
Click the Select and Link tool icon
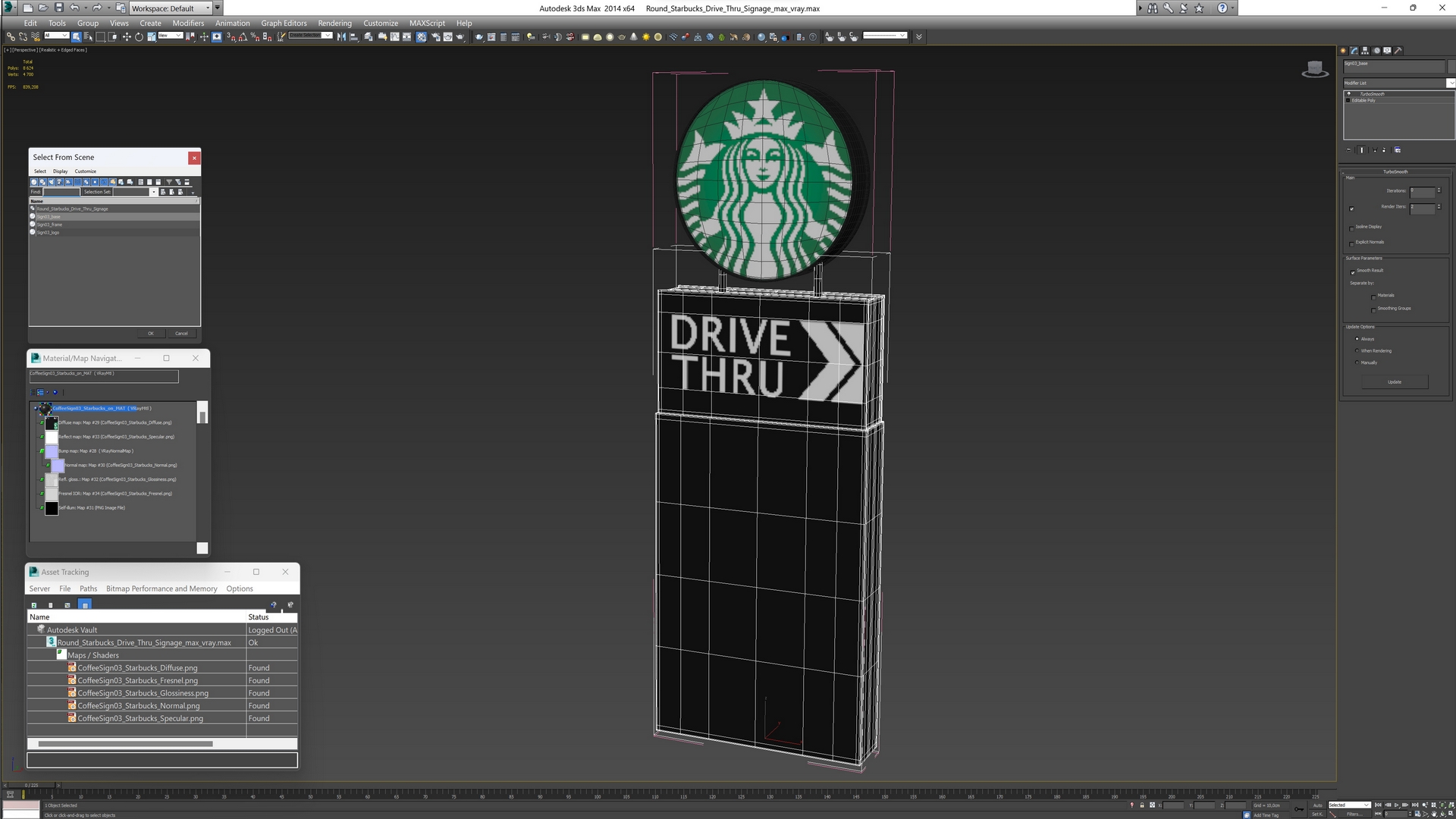[x=11, y=36]
